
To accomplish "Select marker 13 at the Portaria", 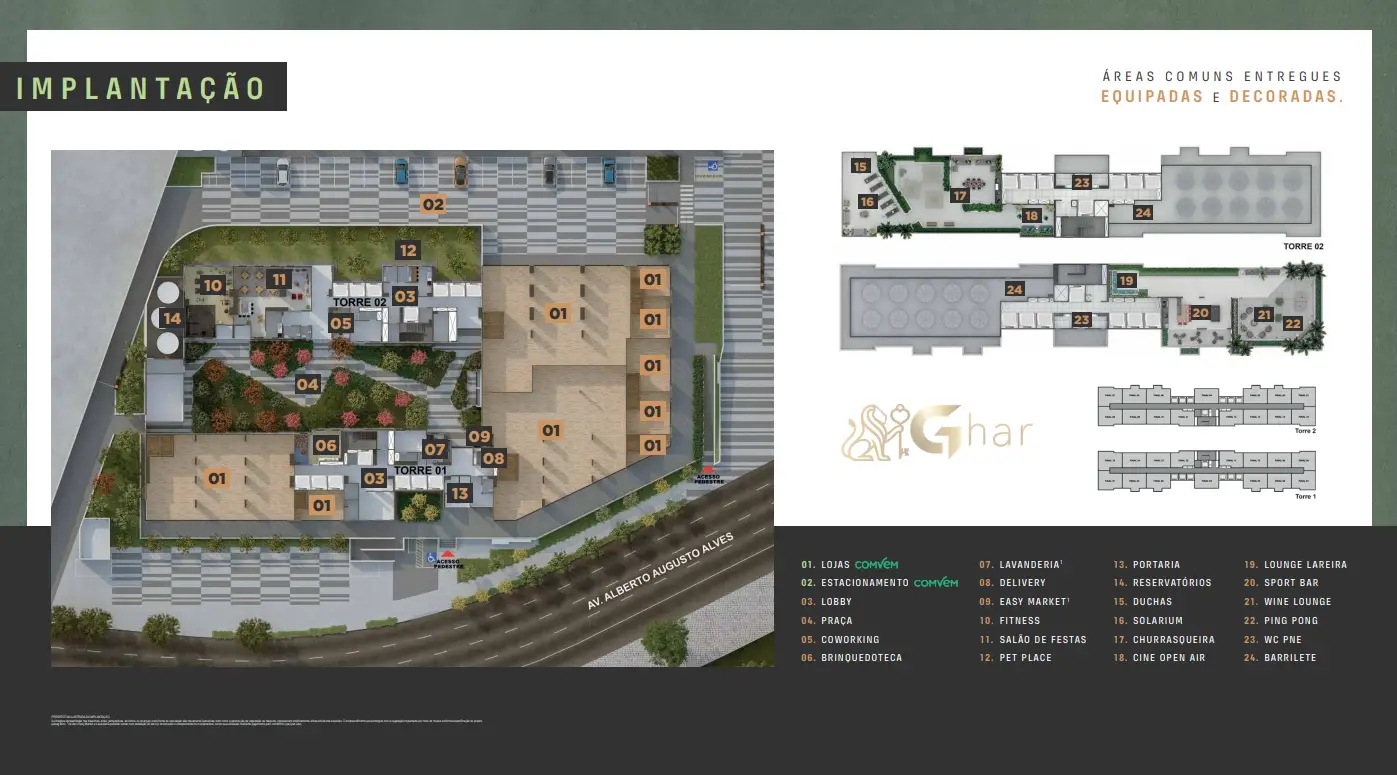I will click(x=459, y=492).
